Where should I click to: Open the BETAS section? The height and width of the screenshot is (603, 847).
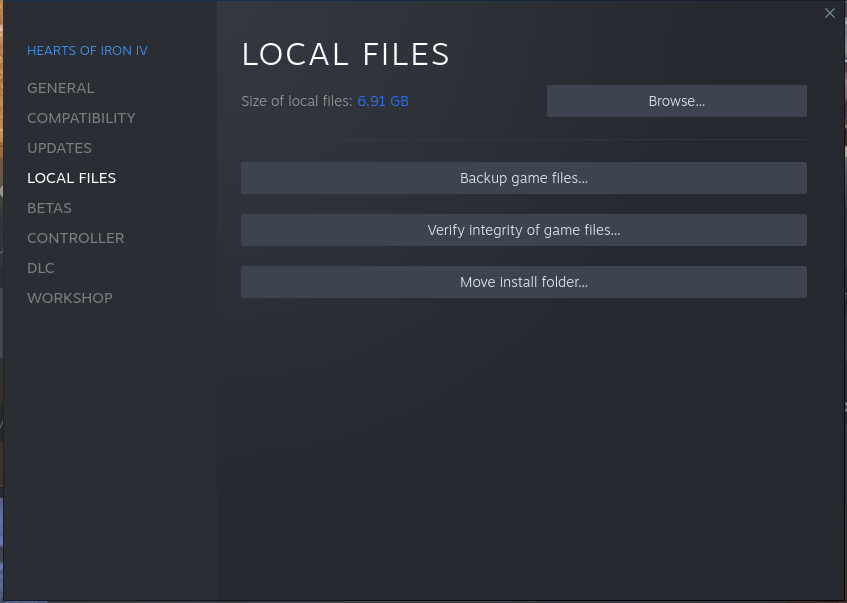pos(49,208)
